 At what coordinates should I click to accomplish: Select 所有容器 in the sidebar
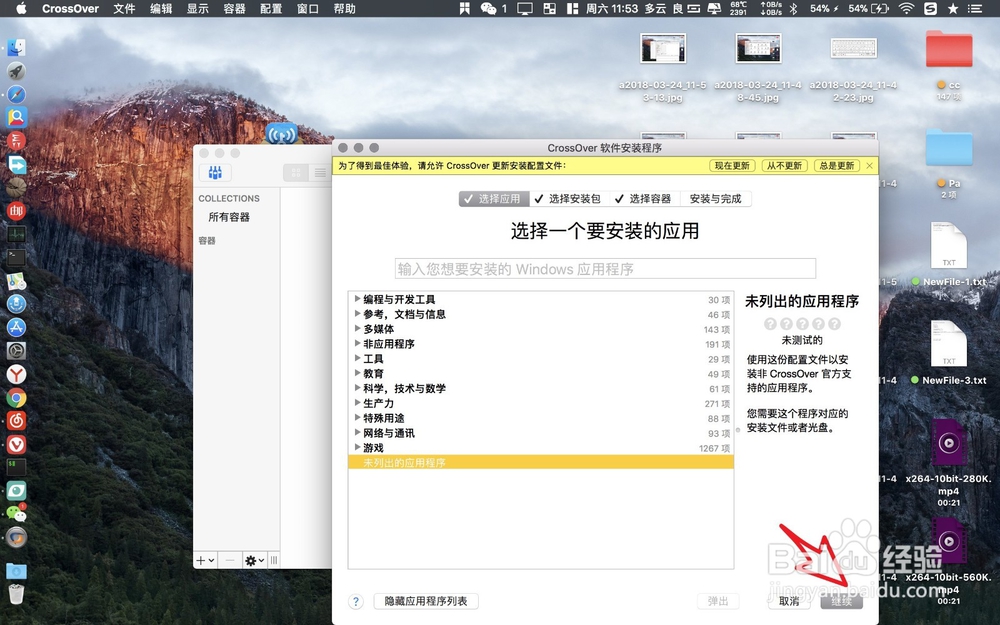click(229, 217)
